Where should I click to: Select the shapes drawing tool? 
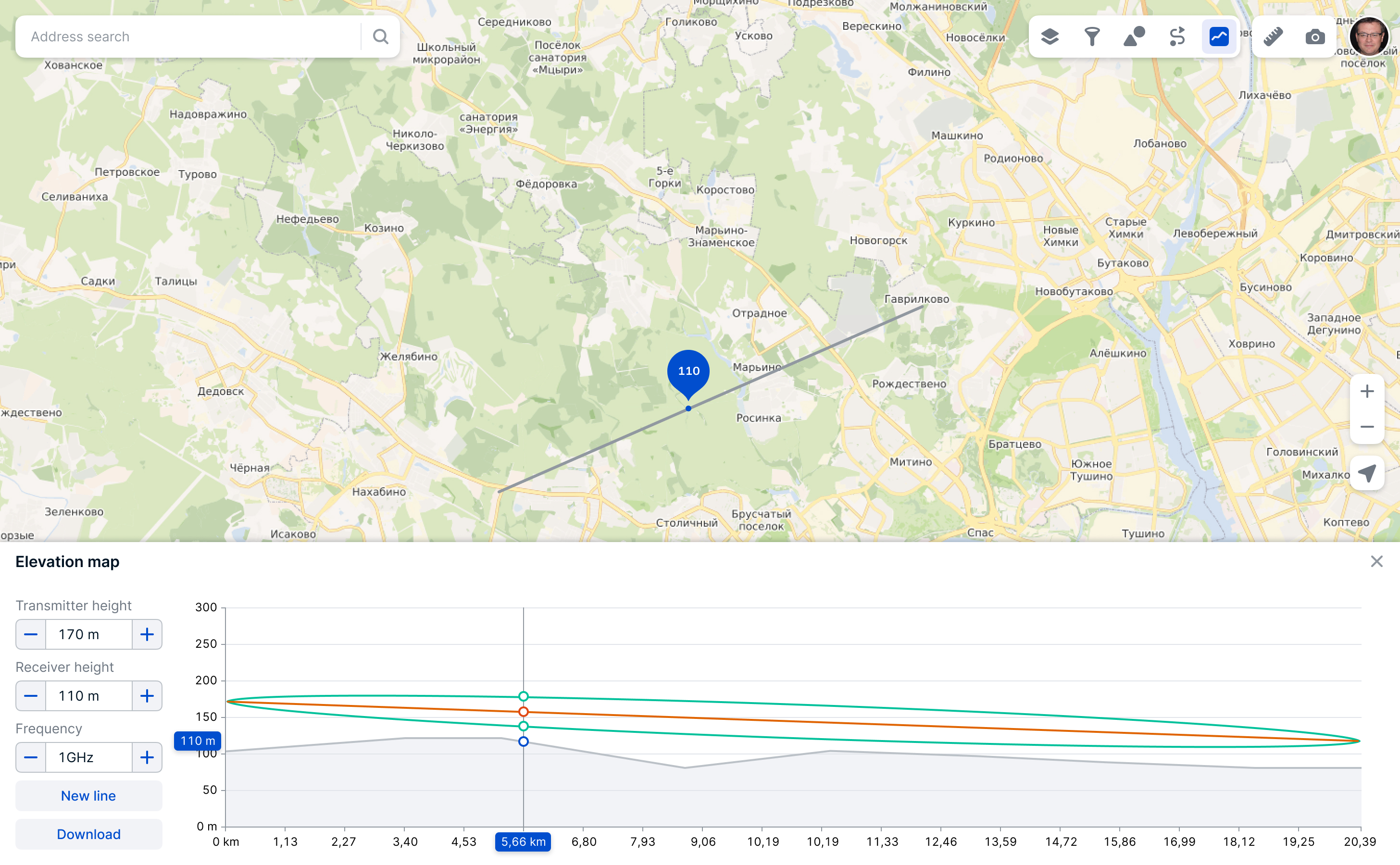pyautogui.click(x=1135, y=37)
